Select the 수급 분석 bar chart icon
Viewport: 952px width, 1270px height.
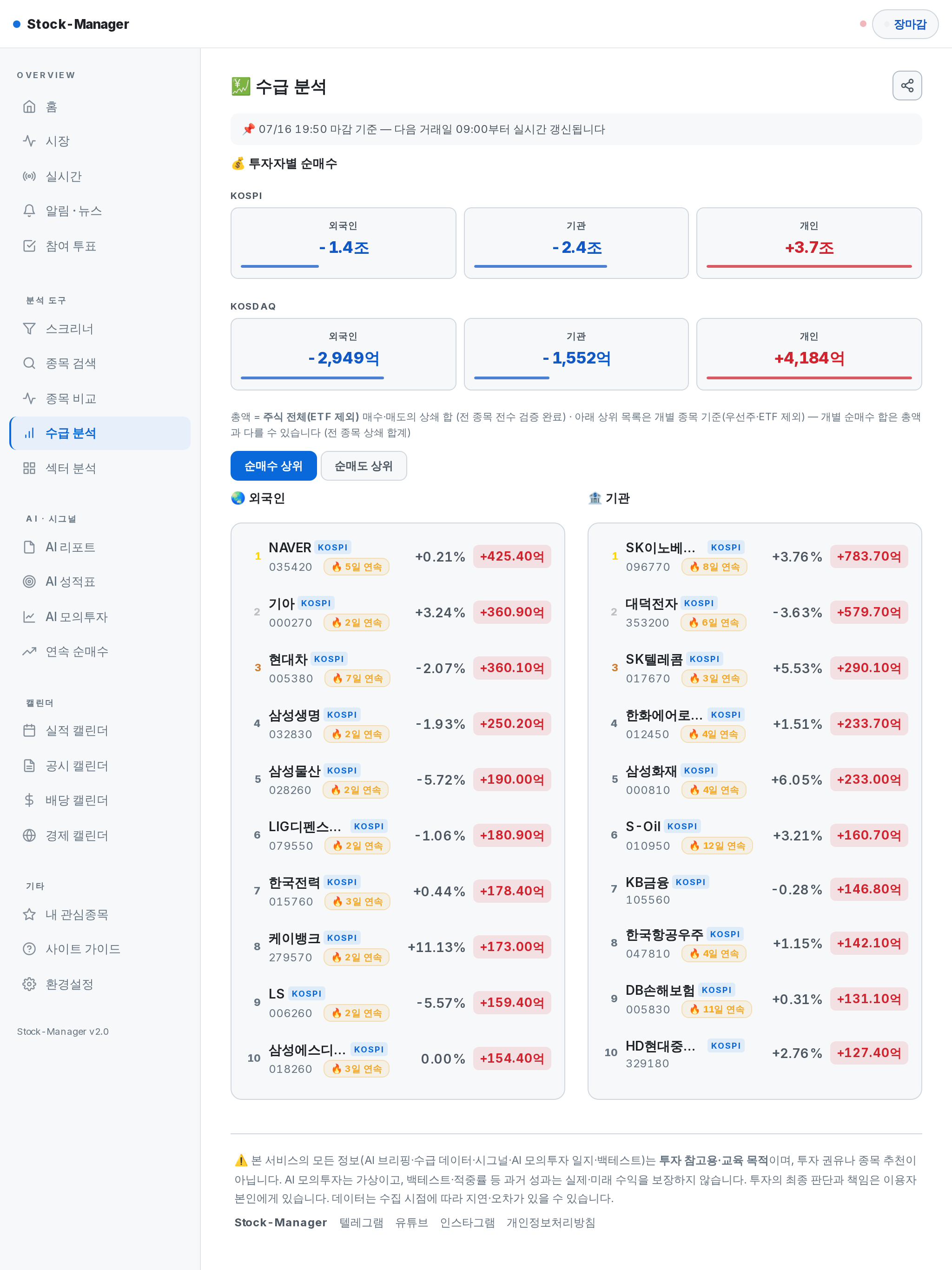point(29,433)
